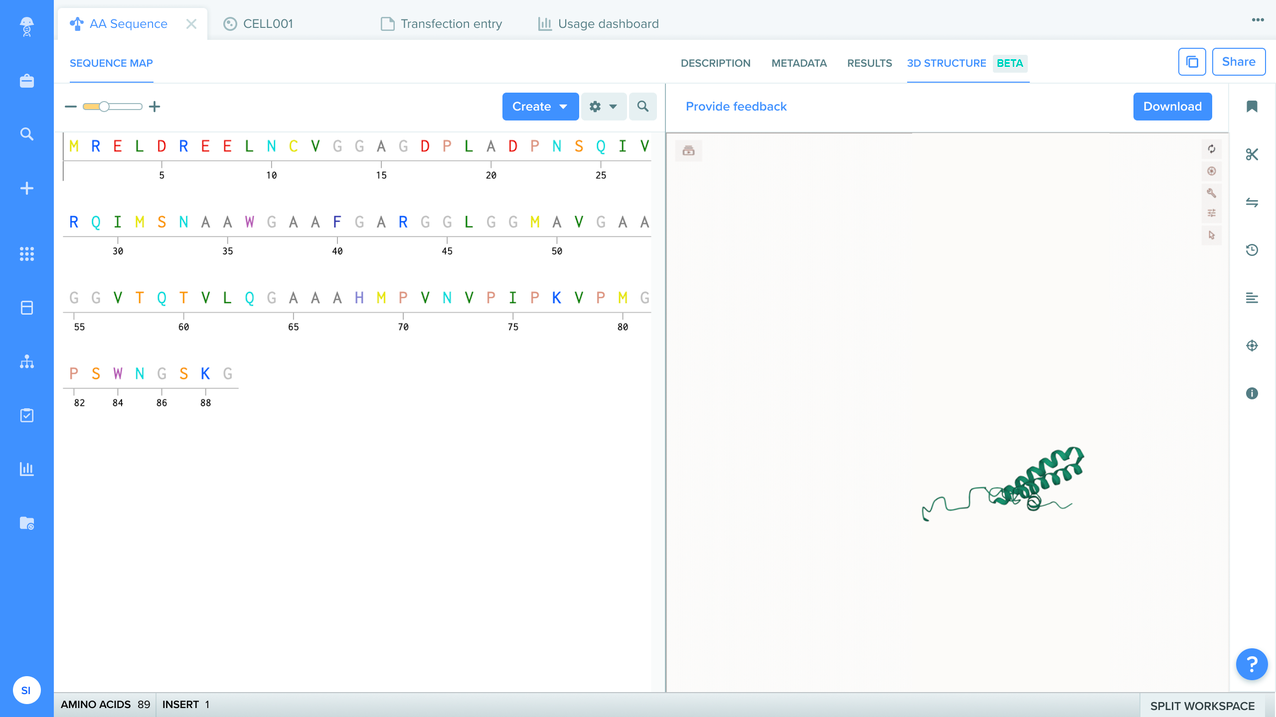Expand the gear settings dropdown
Image resolution: width=1276 pixels, height=717 pixels.
click(602, 106)
